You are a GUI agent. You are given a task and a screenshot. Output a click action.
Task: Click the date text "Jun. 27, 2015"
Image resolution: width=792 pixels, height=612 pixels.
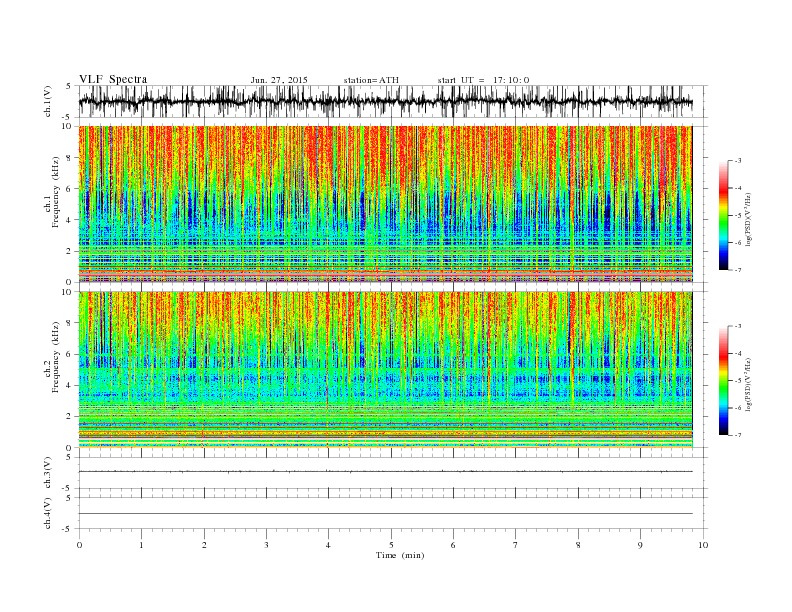279,80
